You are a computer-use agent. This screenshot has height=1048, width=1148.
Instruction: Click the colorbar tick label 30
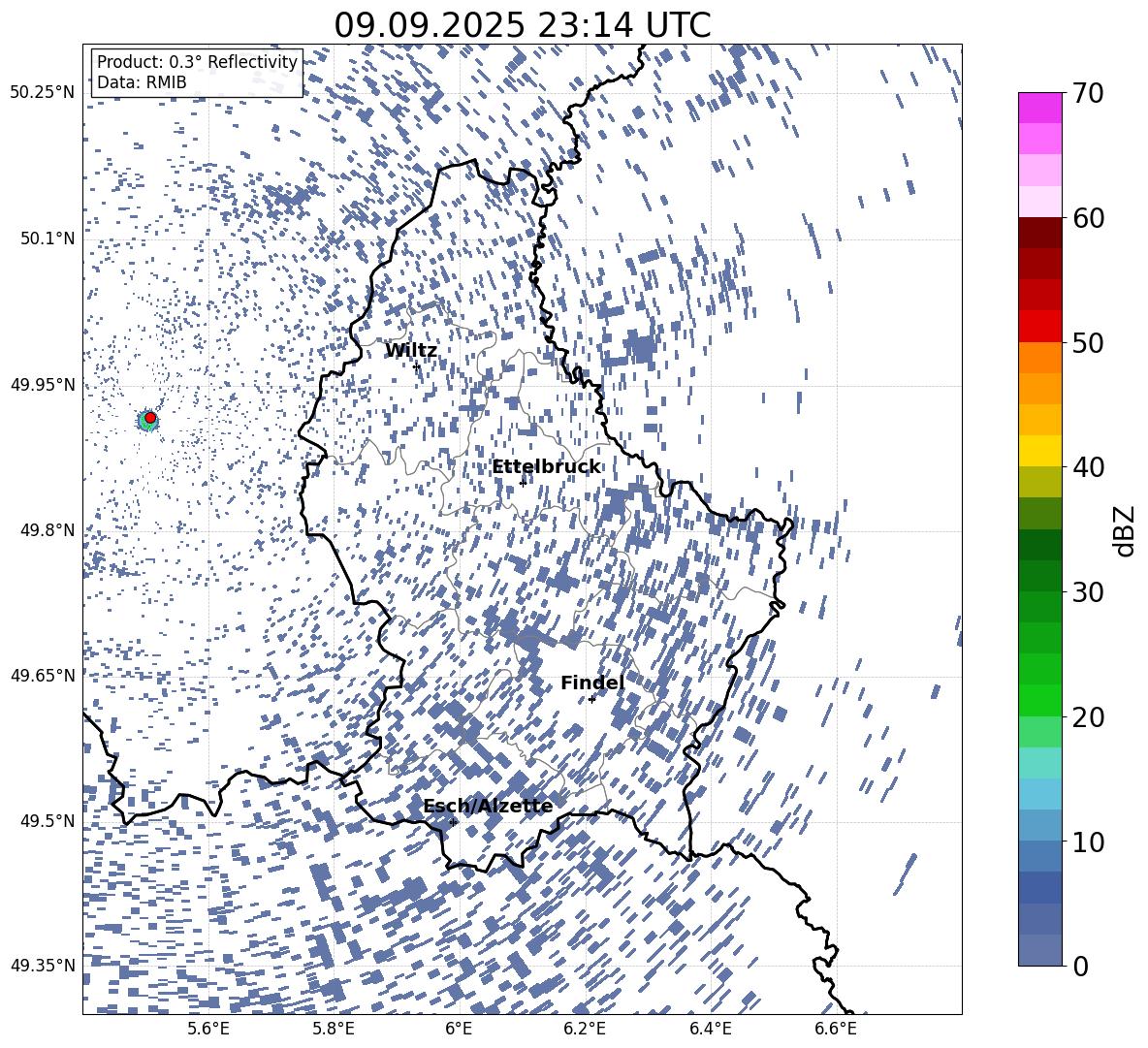tap(1088, 592)
